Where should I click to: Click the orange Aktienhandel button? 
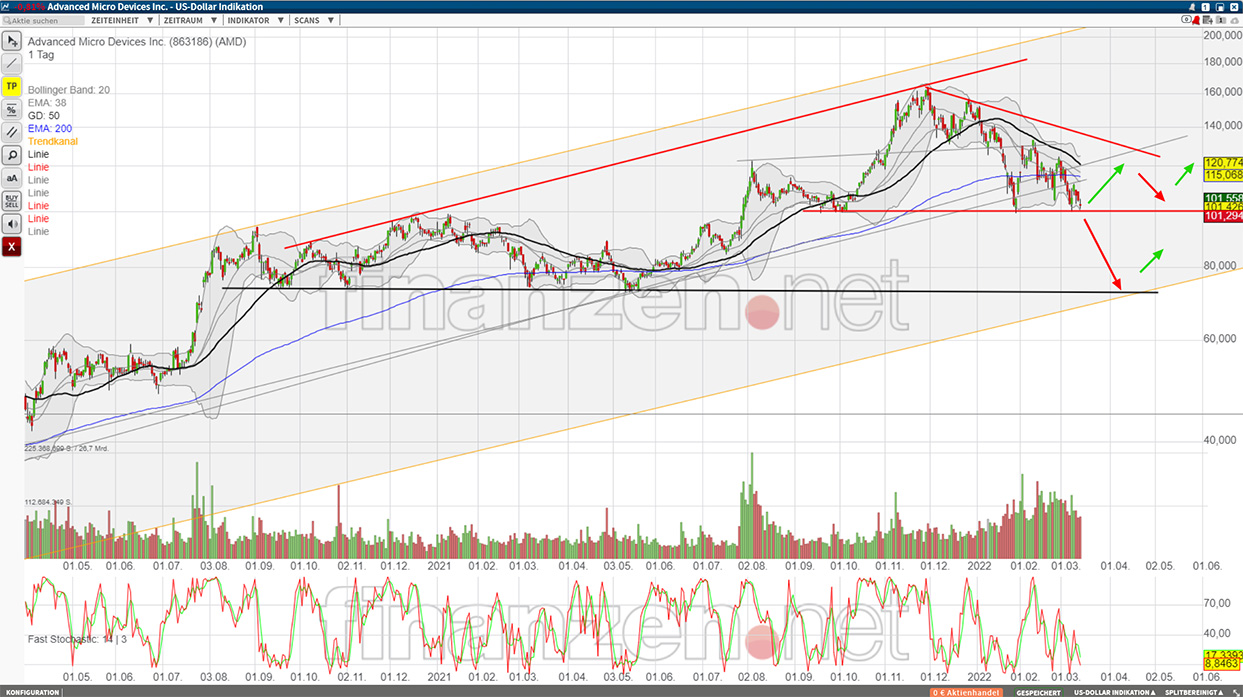click(967, 692)
